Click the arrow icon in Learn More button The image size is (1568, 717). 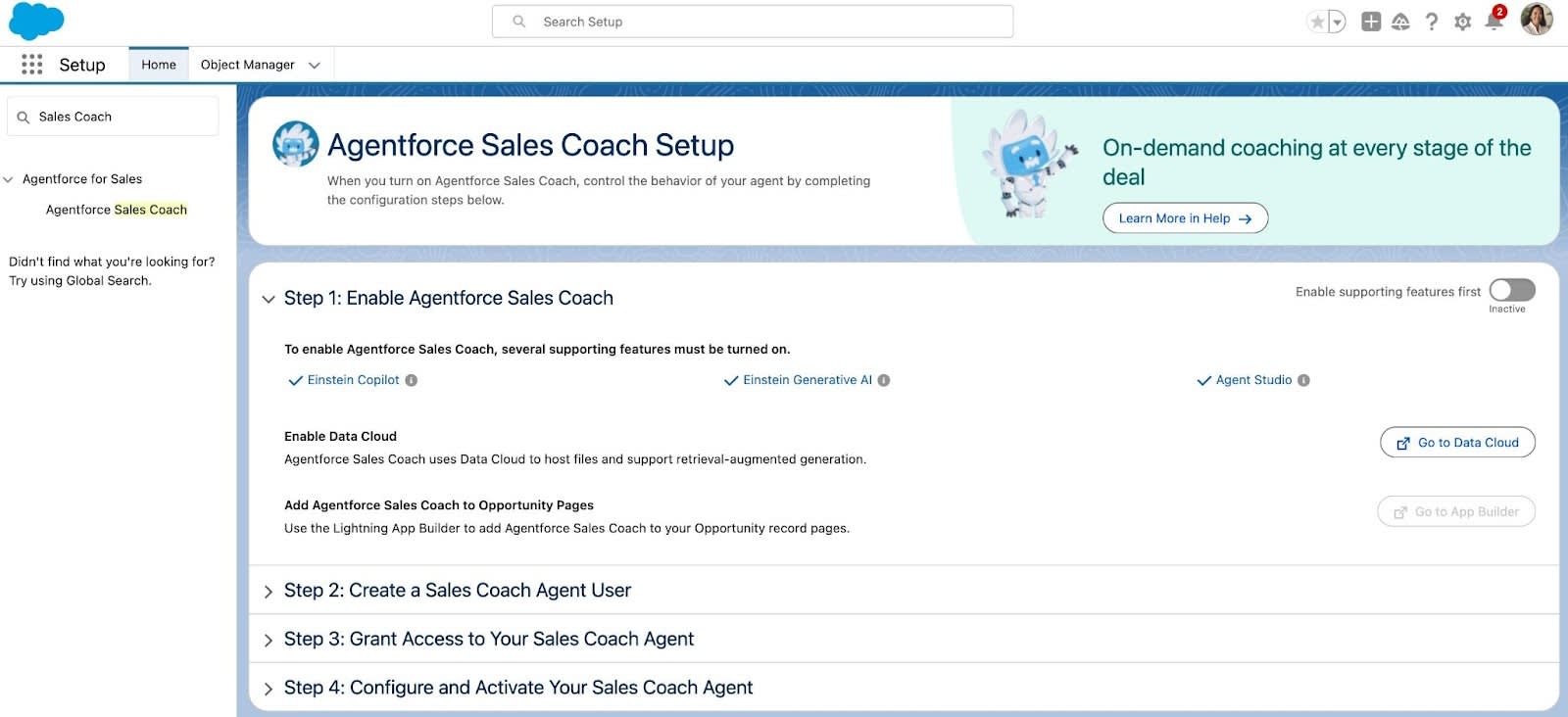point(1245,219)
